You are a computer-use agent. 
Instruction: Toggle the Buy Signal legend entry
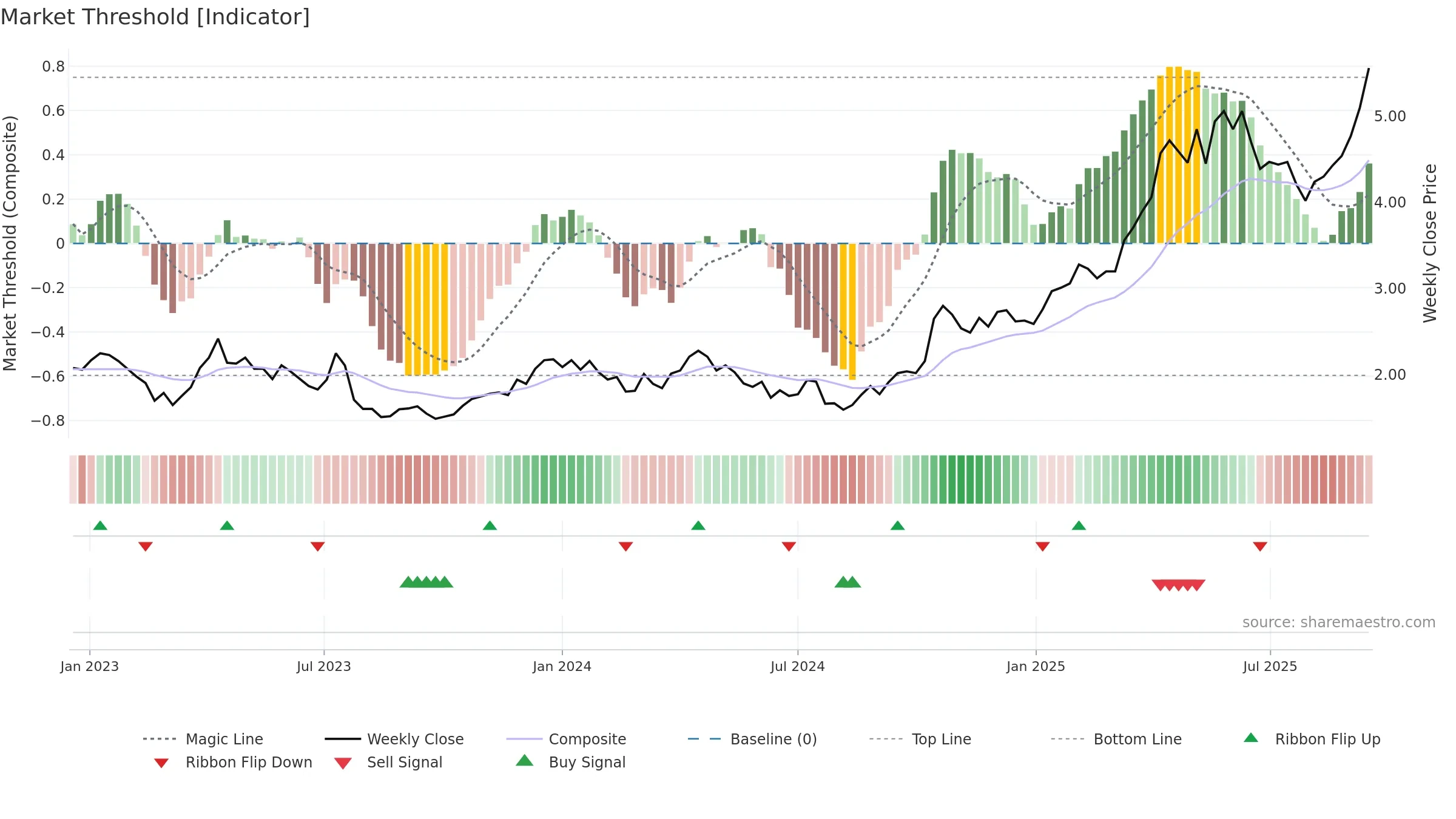(x=570, y=762)
